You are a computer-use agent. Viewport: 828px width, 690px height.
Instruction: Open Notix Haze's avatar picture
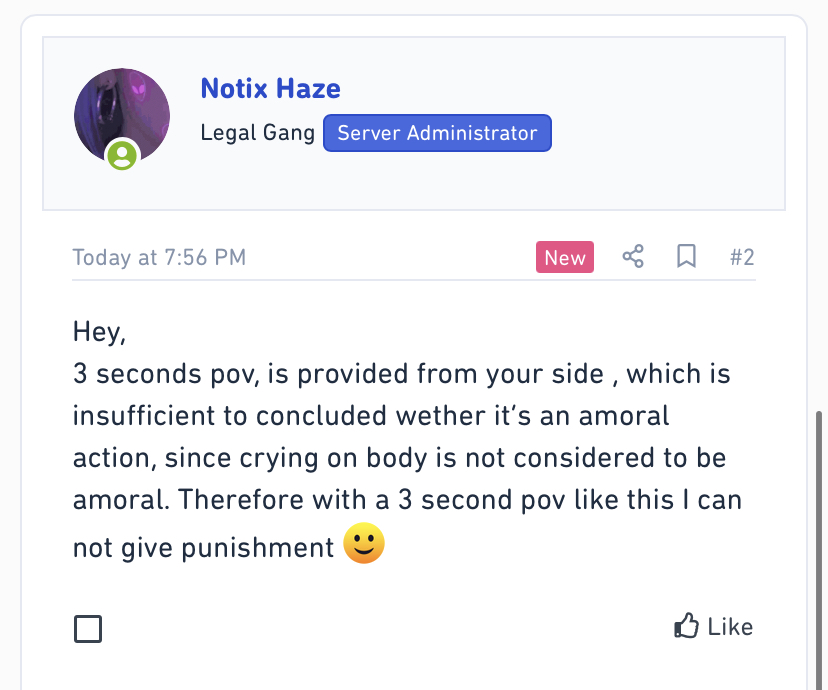tap(122, 115)
